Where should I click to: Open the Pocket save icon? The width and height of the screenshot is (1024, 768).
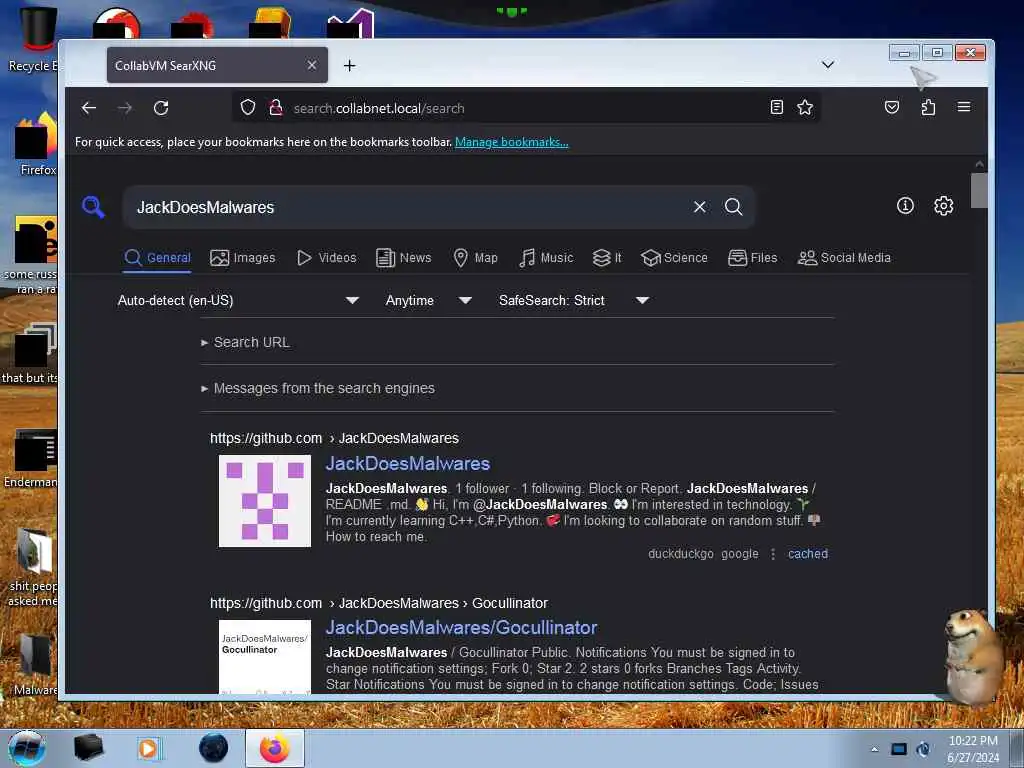click(x=891, y=107)
